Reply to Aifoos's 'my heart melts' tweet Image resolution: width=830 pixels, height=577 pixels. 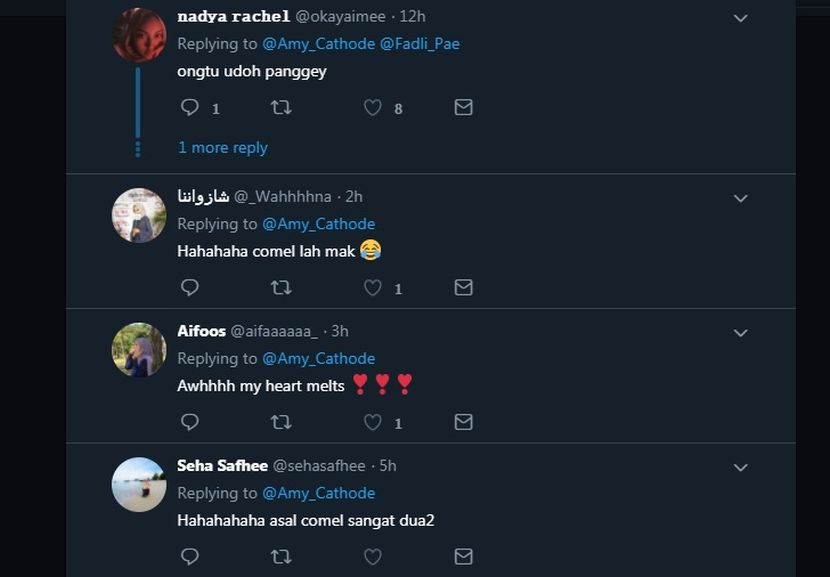pos(189,422)
